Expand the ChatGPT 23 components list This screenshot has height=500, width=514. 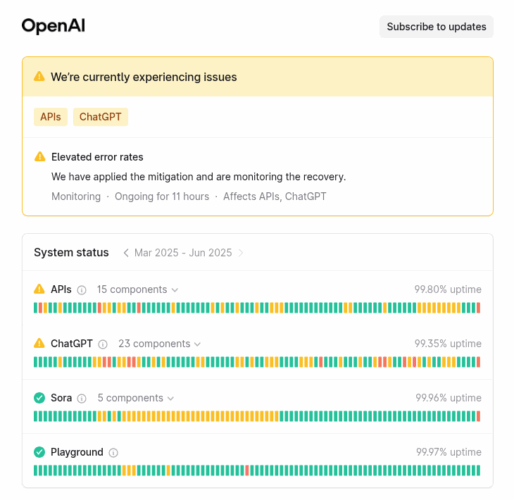[159, 344]
